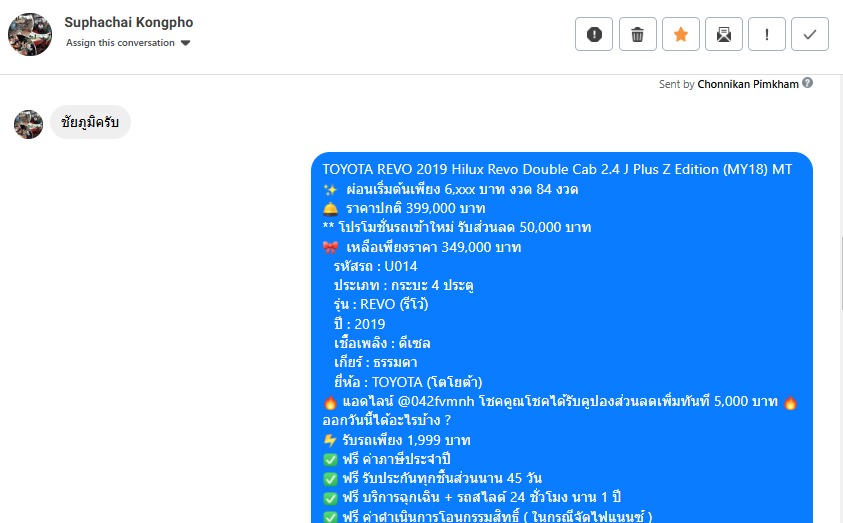Viewport: 843px width, 523px height.
Task: Select the line รับรถเพียง 1,999 บาท
Action: (x=397, y=440)
